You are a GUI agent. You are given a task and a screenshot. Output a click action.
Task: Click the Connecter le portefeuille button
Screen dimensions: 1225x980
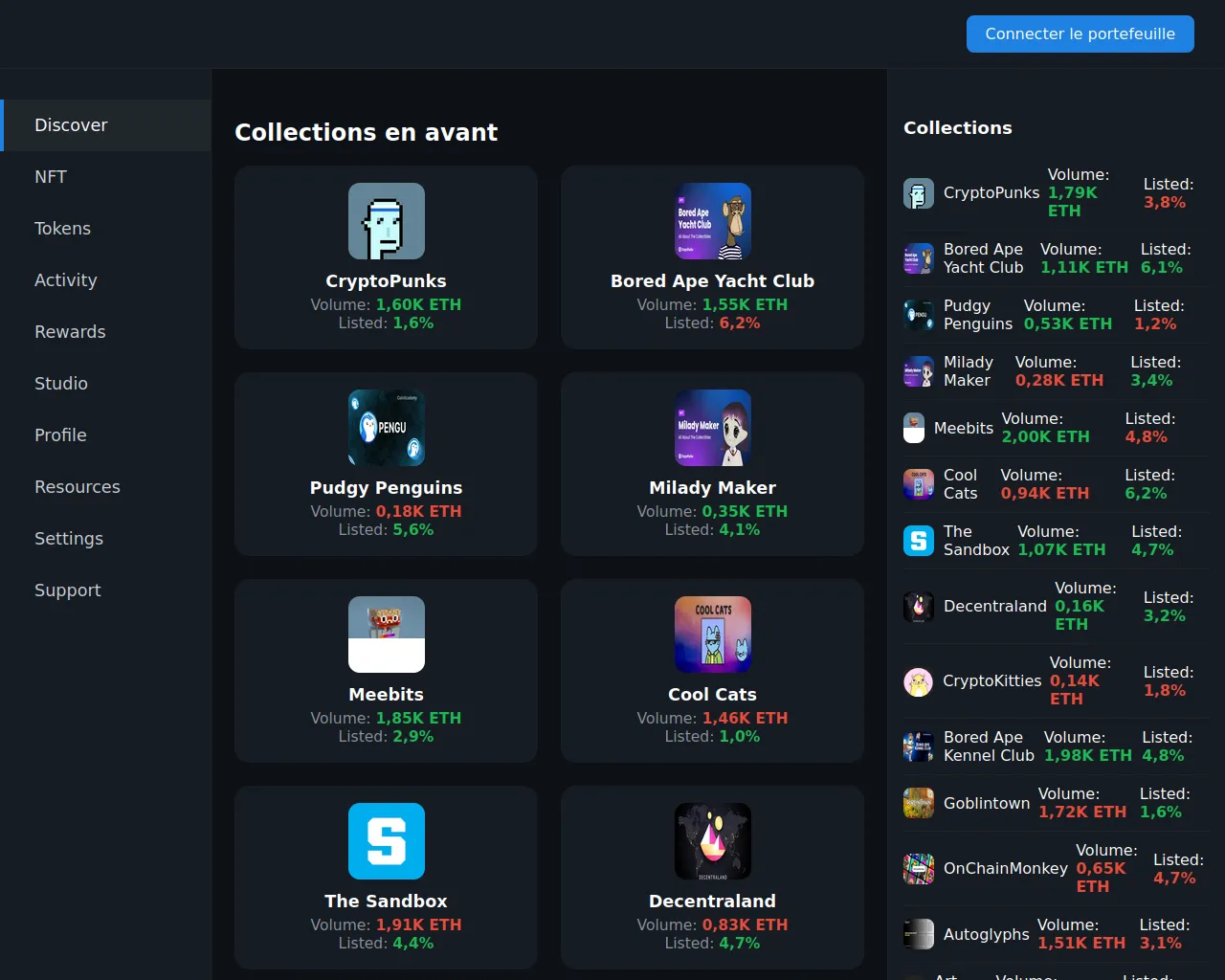(x=1080, y=33)
